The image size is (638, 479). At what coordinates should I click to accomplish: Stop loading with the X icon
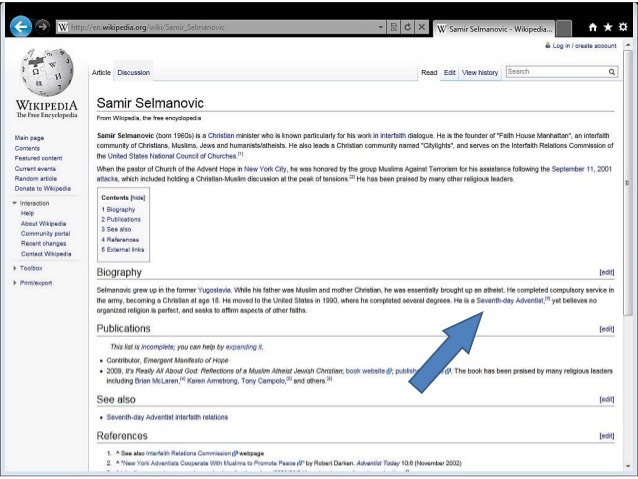click(x=422, y=27)
